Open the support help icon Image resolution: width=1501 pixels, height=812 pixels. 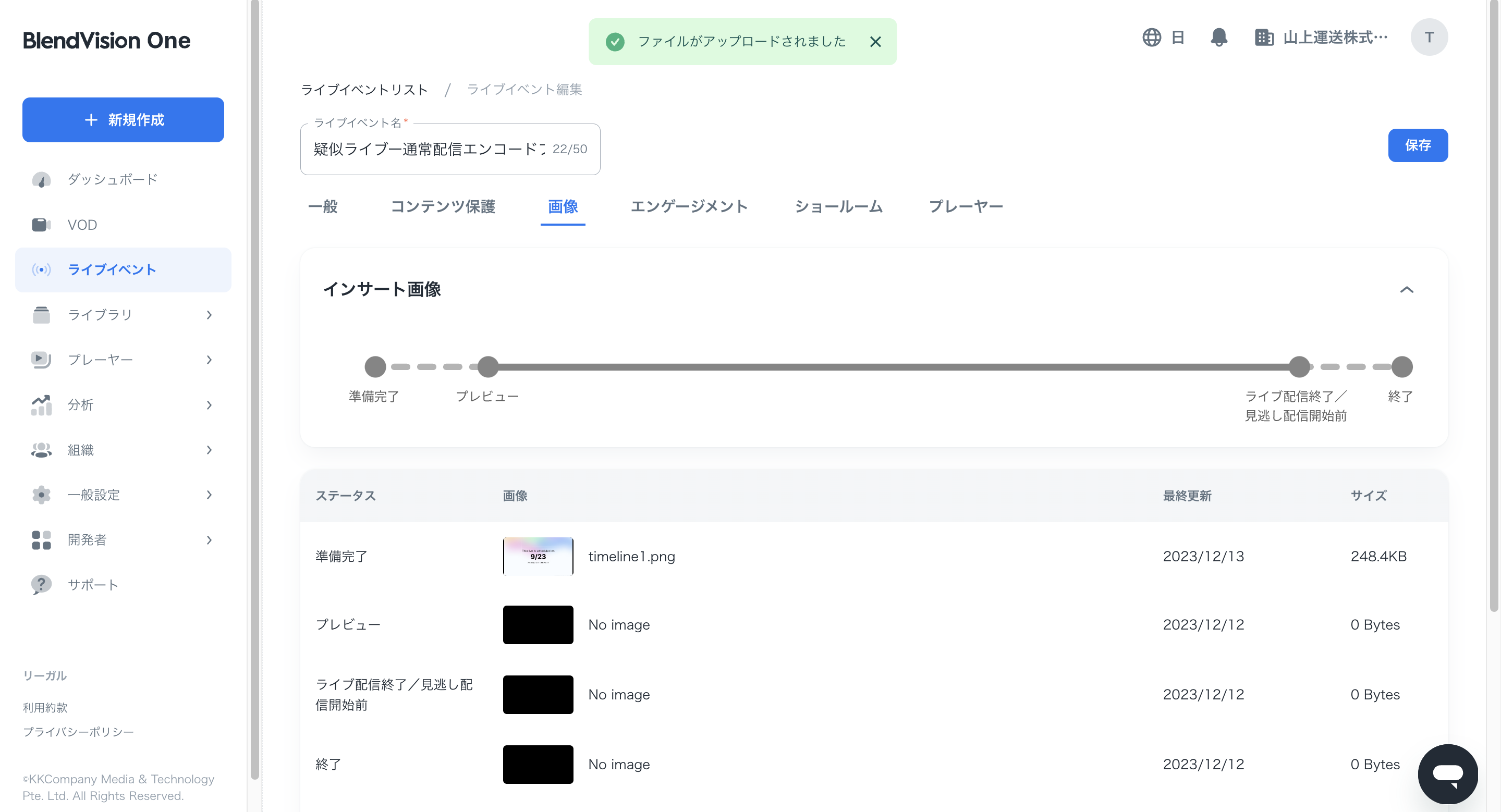(41, 585)
